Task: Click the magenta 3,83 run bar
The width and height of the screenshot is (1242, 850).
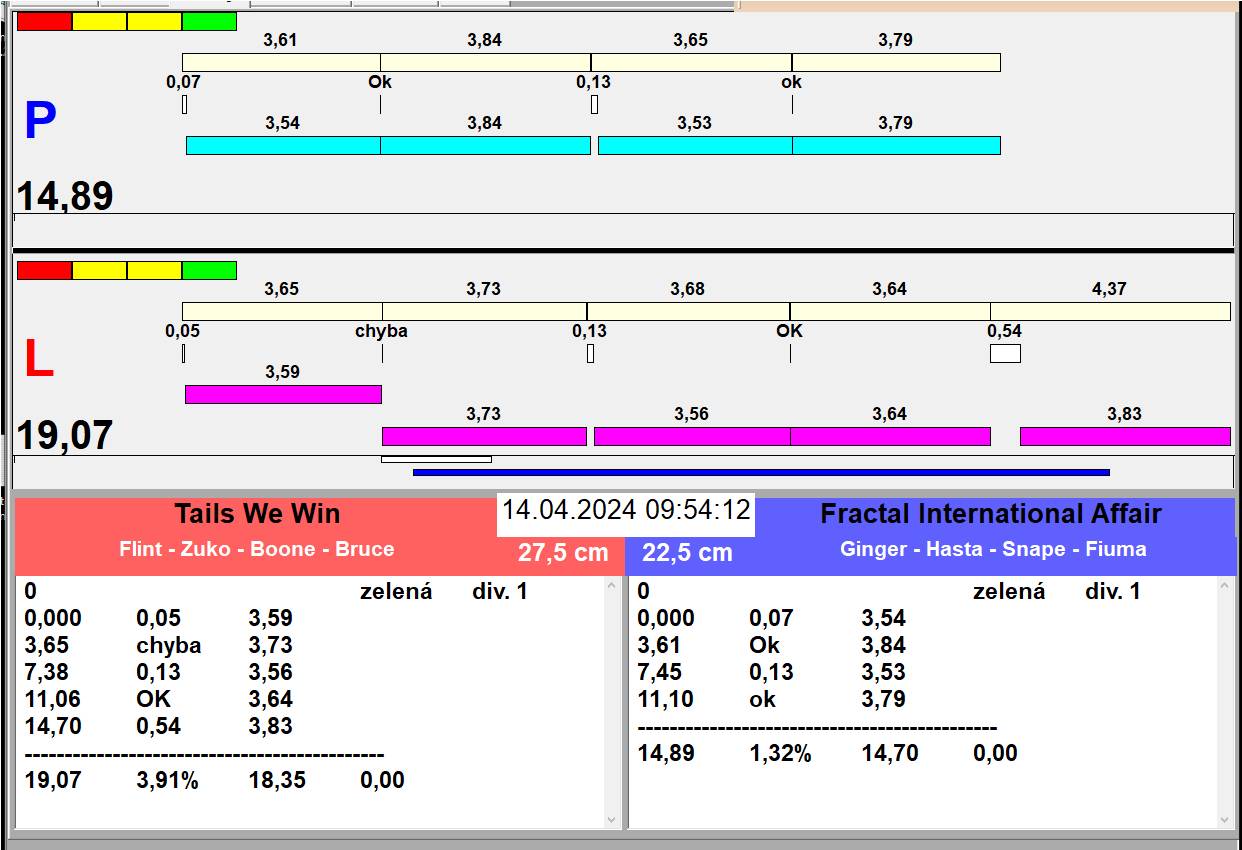Action: click(x=1124, y=436)
